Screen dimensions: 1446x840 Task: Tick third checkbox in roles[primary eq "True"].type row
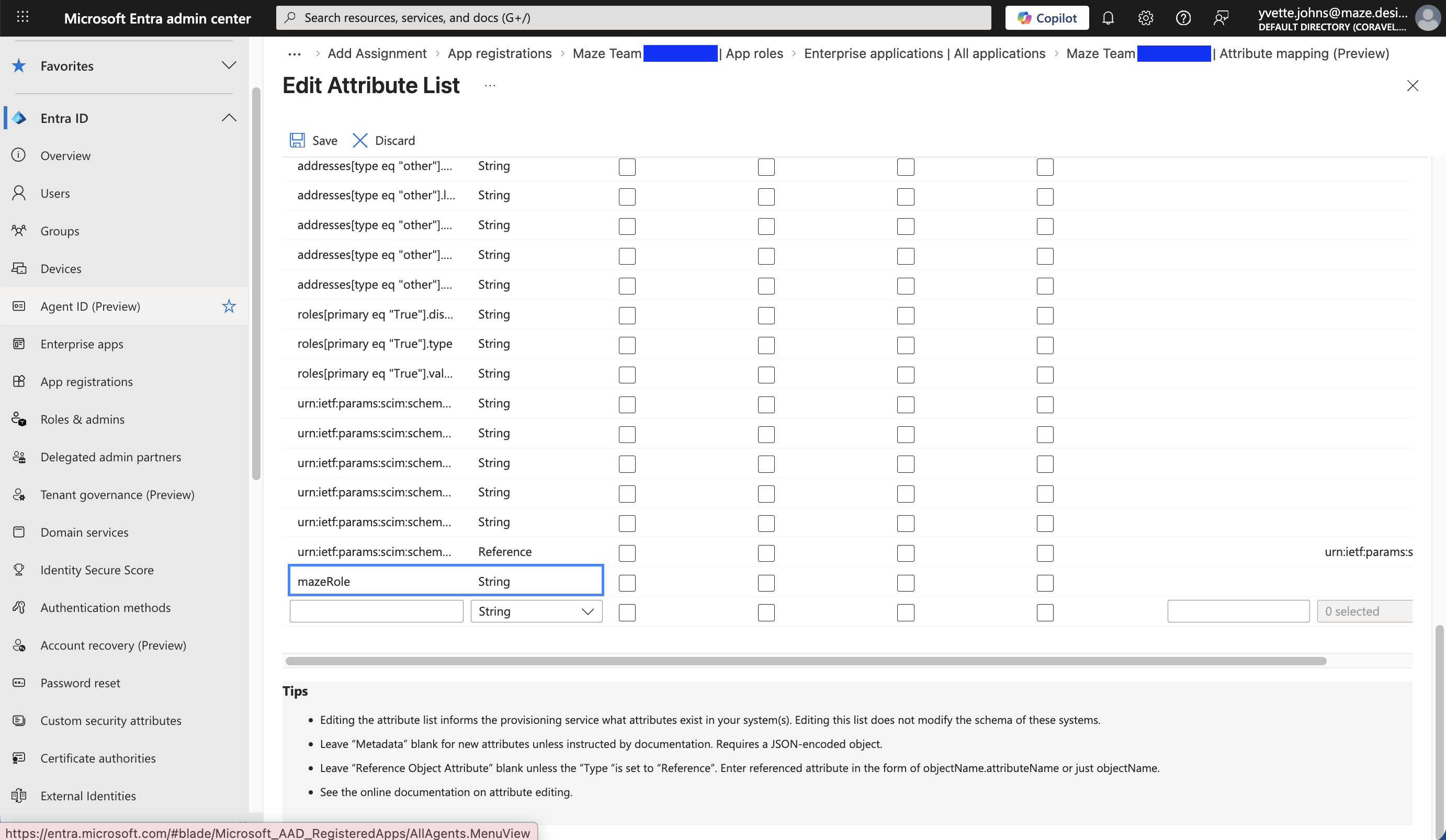click(x=906, y=345)
